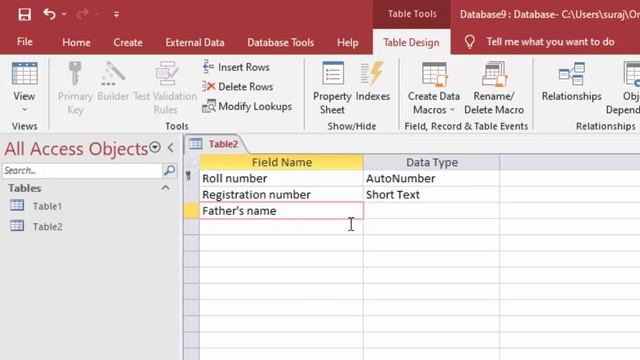Click Delete Rows in Tools group
The image size is (640, 360).
pyautogui.click(x=238, y=87)
